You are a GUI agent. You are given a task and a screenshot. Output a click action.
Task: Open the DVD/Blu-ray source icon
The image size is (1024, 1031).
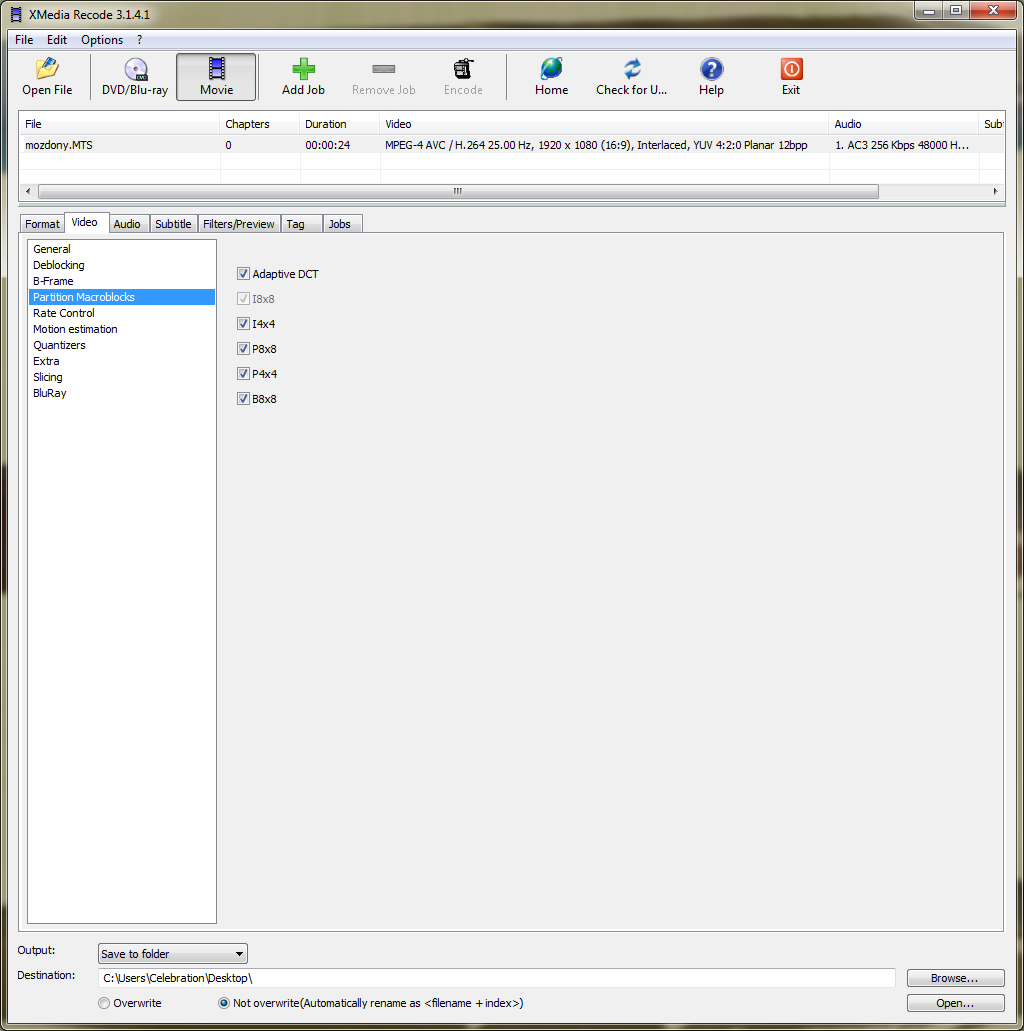point(135,68)
